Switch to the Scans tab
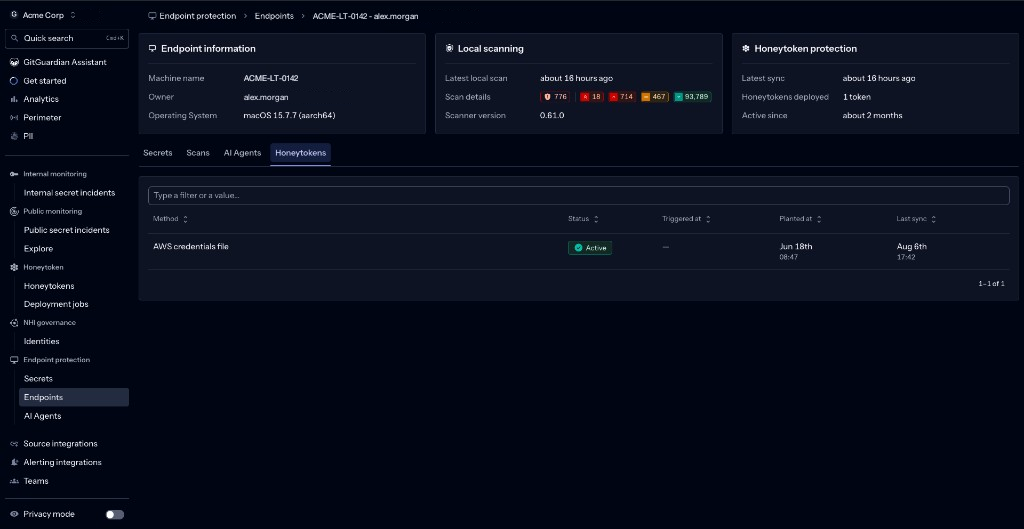 click(198, 153)
